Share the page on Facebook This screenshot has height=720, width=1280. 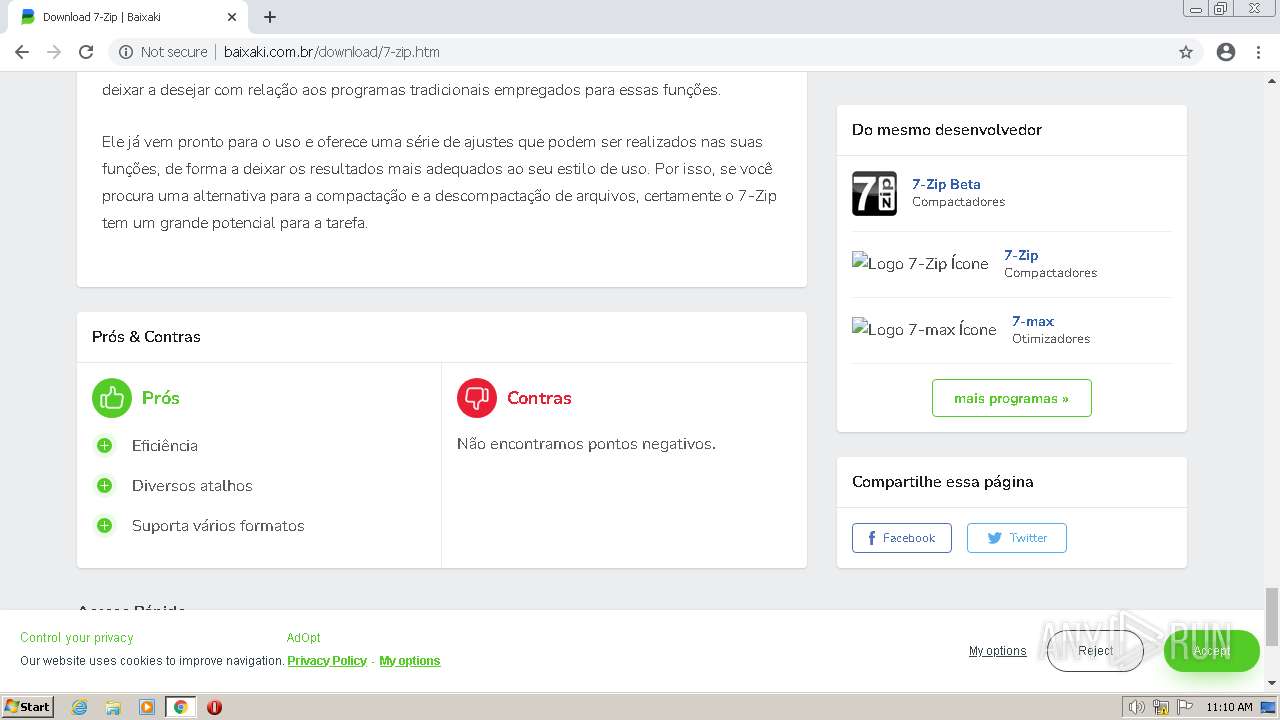[901, 538]
